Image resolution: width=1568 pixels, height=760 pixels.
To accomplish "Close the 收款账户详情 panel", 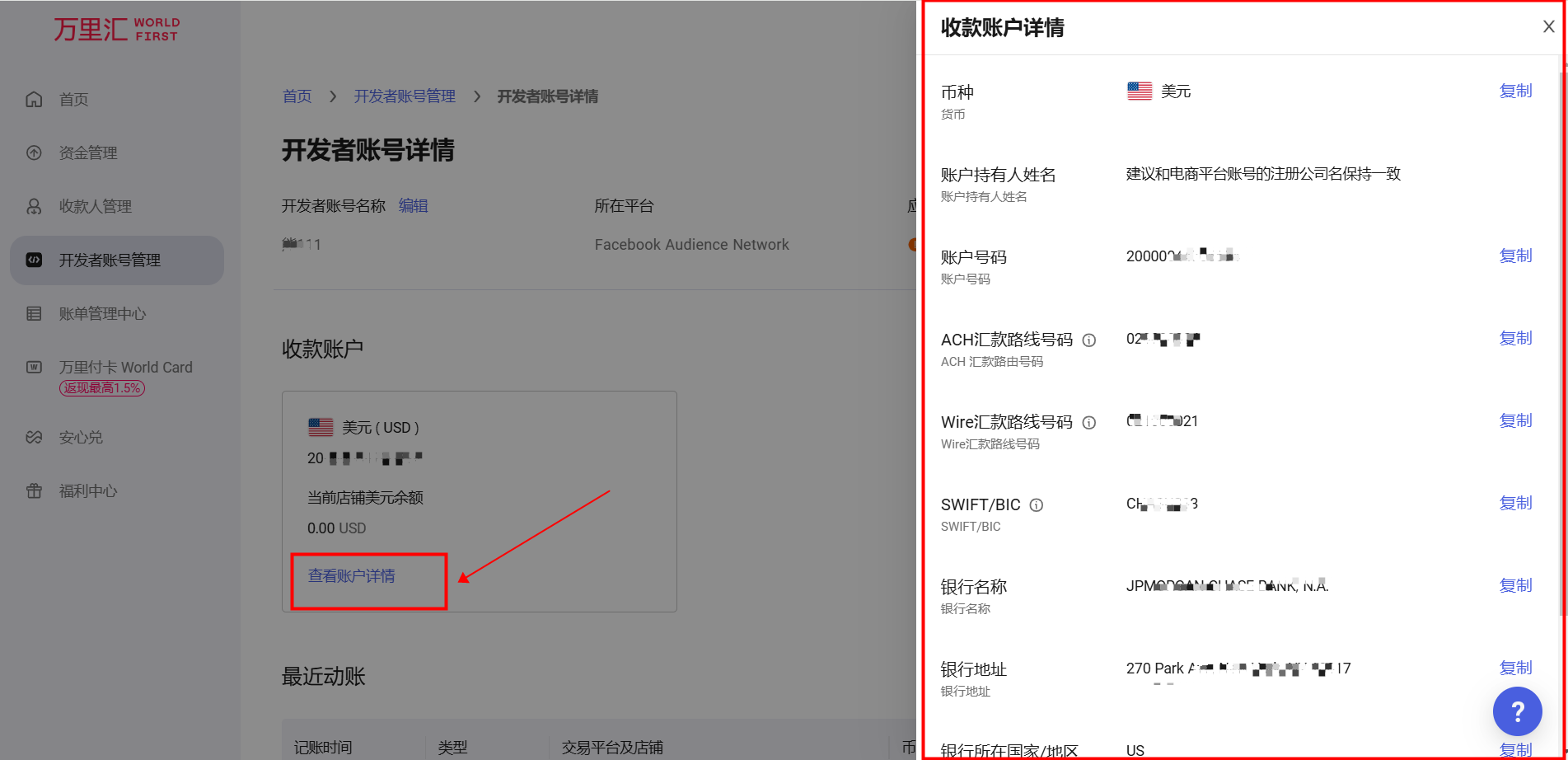I will click(x=1548, y=26).
